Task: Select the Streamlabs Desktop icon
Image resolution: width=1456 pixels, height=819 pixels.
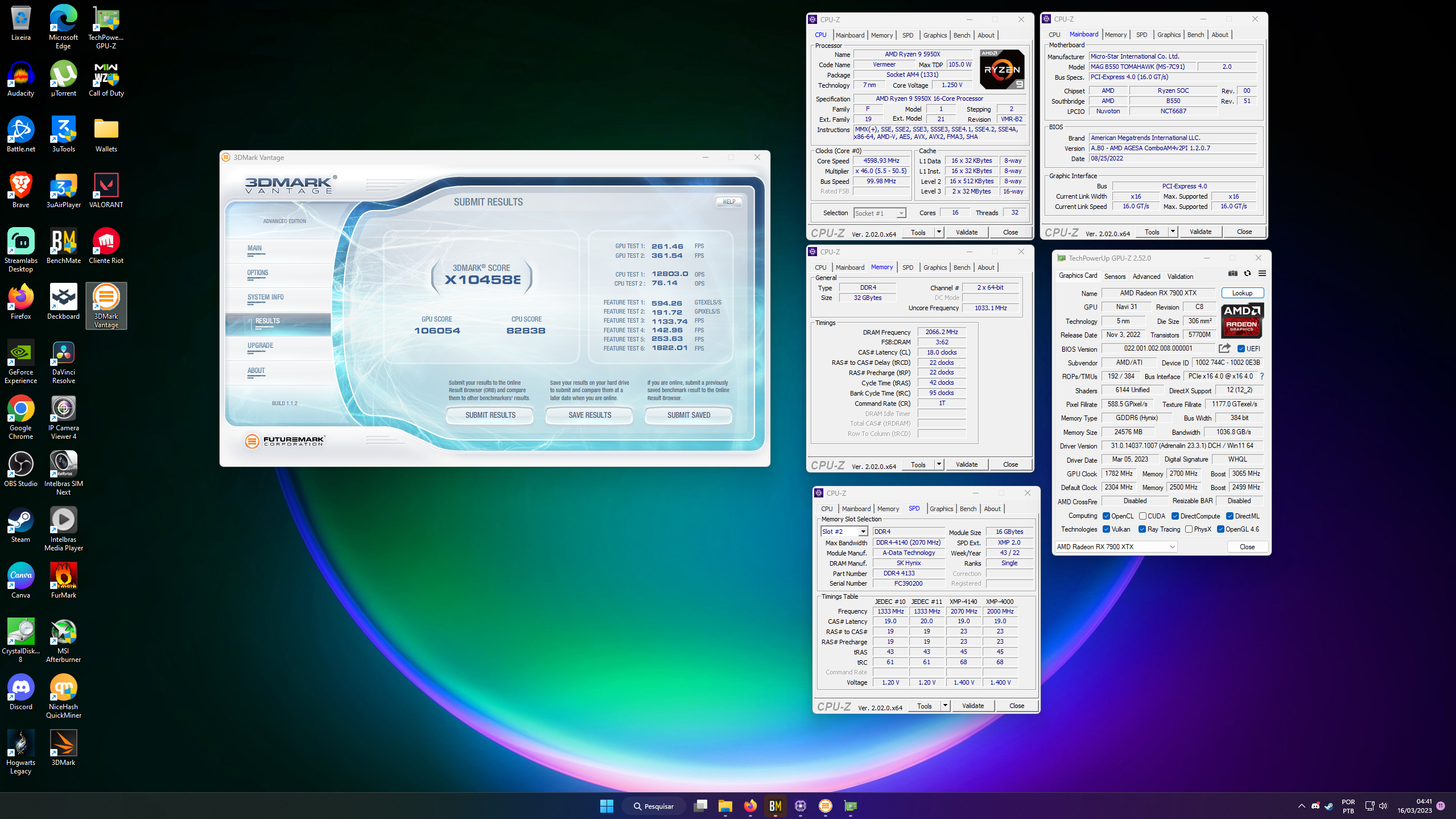Action: tap(21, 250)
